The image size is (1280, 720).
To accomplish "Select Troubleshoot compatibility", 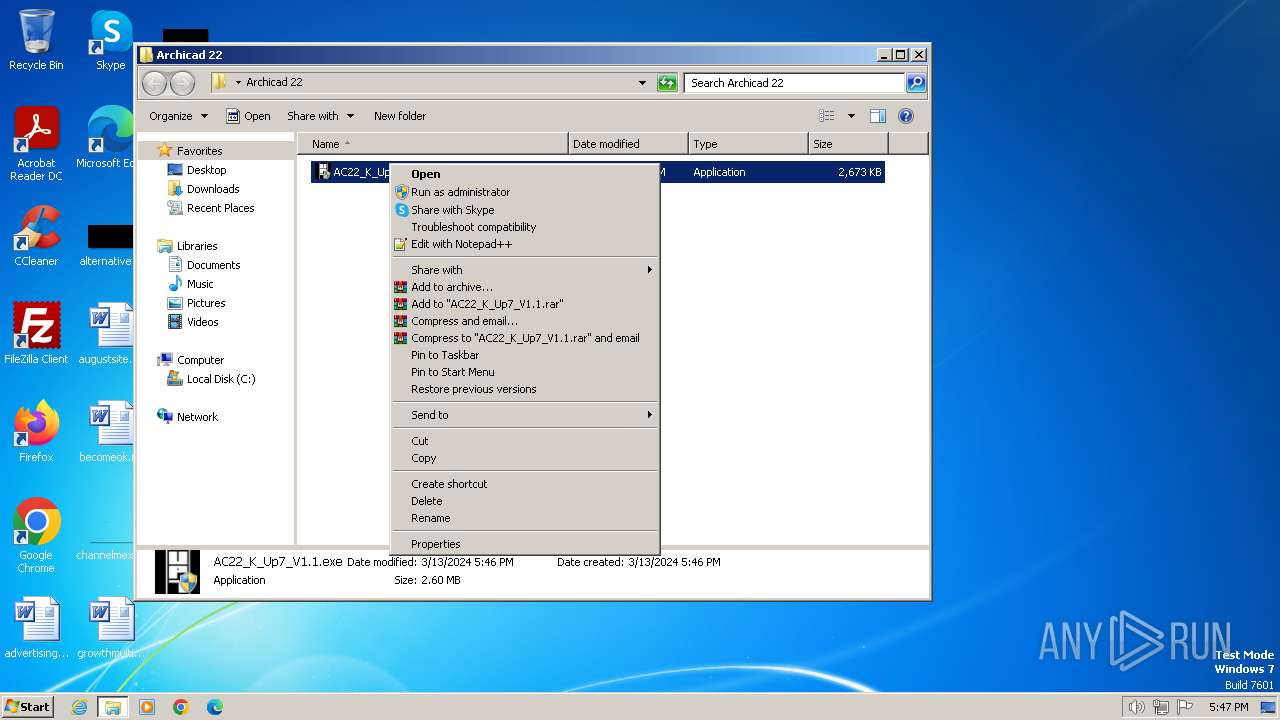I will [525, 227].
